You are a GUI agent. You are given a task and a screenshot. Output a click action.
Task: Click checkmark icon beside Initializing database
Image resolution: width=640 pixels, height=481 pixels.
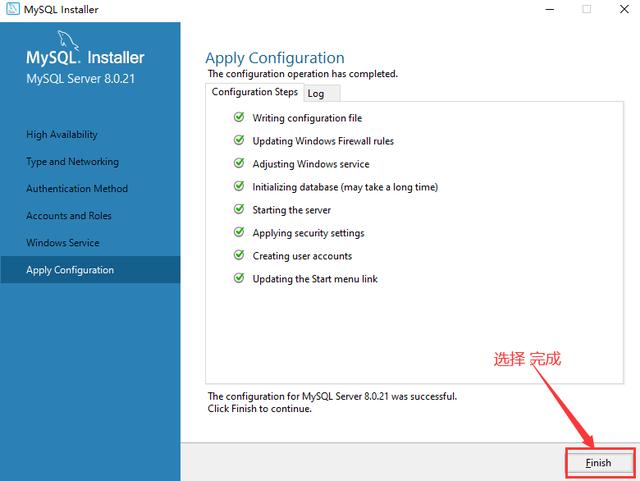(x=239, y=186)
